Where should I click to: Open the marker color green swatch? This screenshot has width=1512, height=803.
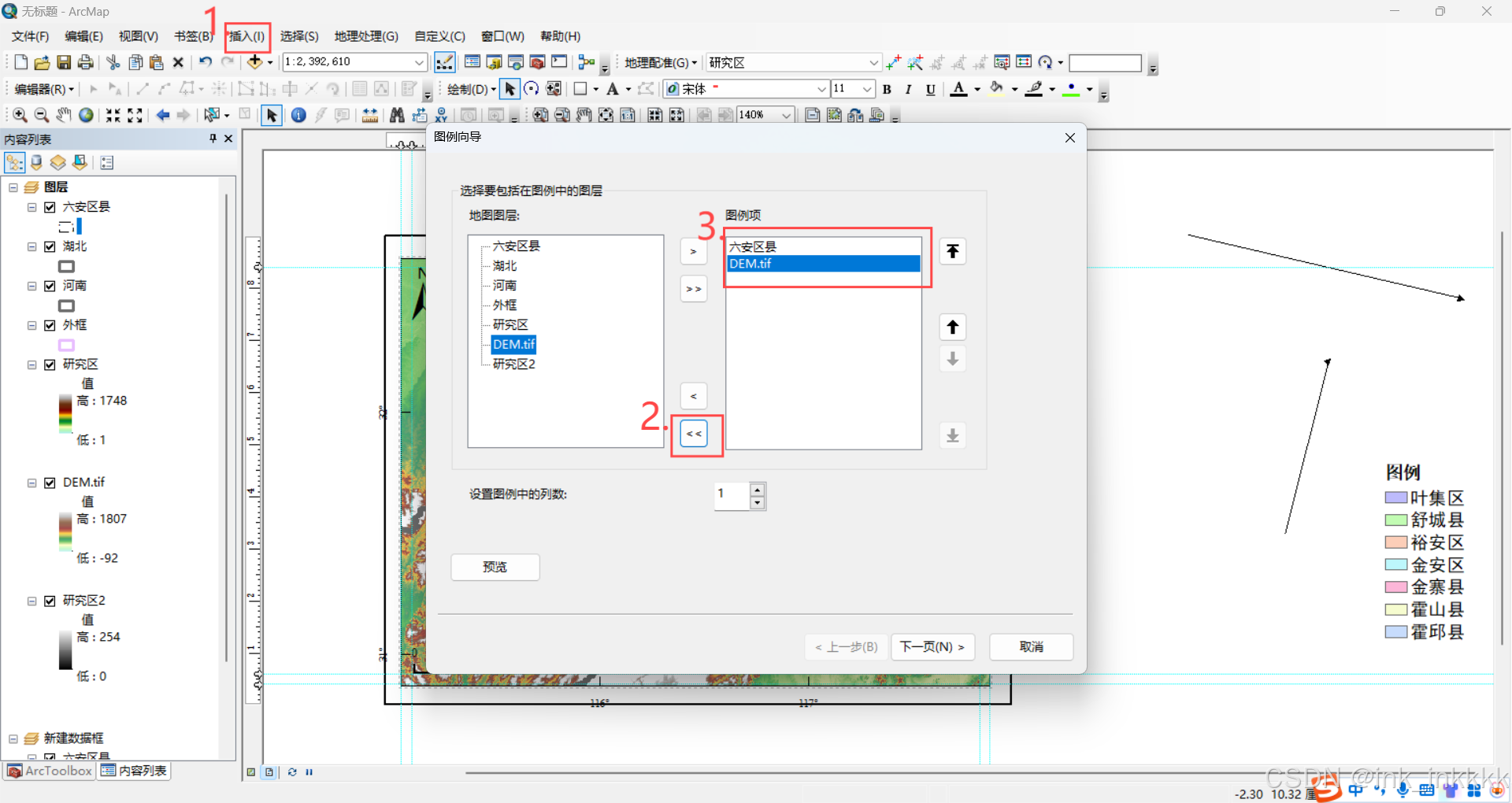pos(1071,89)
